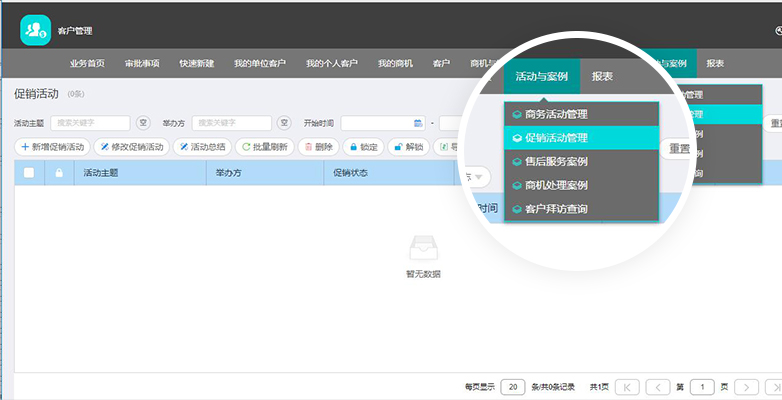Click the 客户管理 teal app logo icon
The width and height of the screenshot is (782, 400).
(x=35, y=30)
